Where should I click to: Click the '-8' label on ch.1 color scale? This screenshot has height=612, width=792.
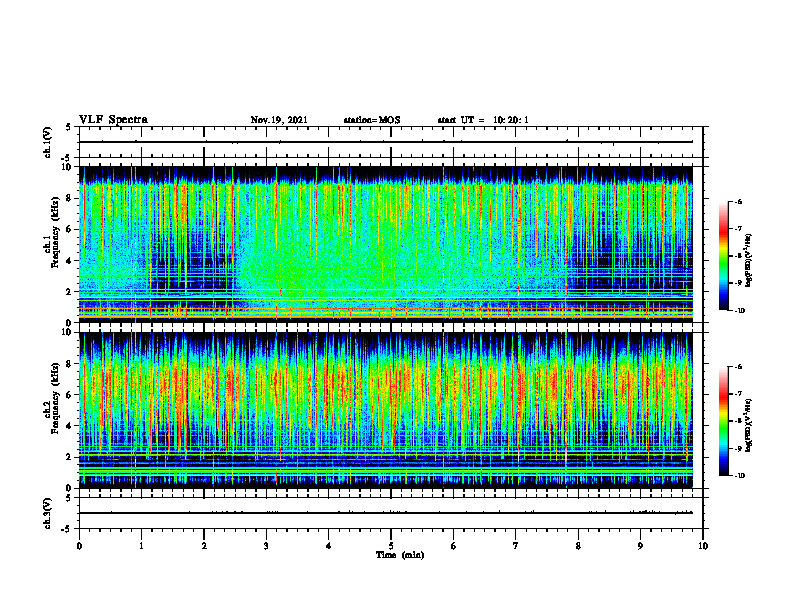click(738, 256)
